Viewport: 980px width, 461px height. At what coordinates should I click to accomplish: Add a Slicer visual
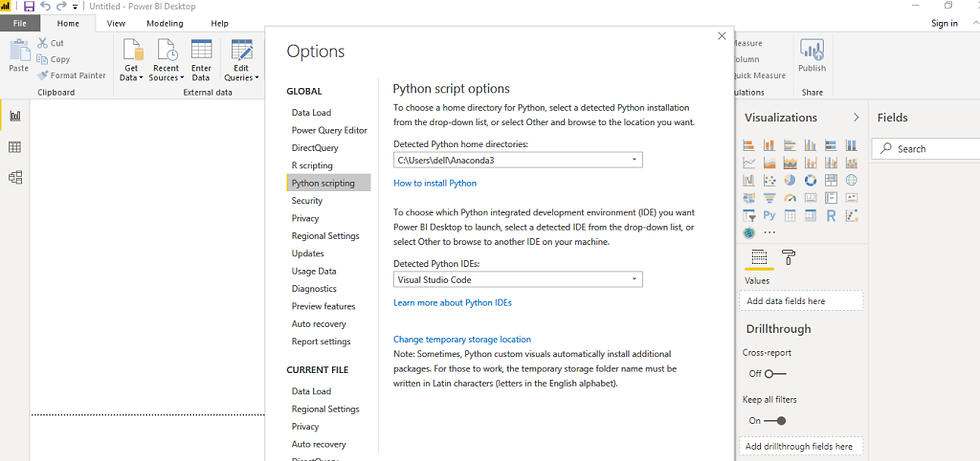749,216
